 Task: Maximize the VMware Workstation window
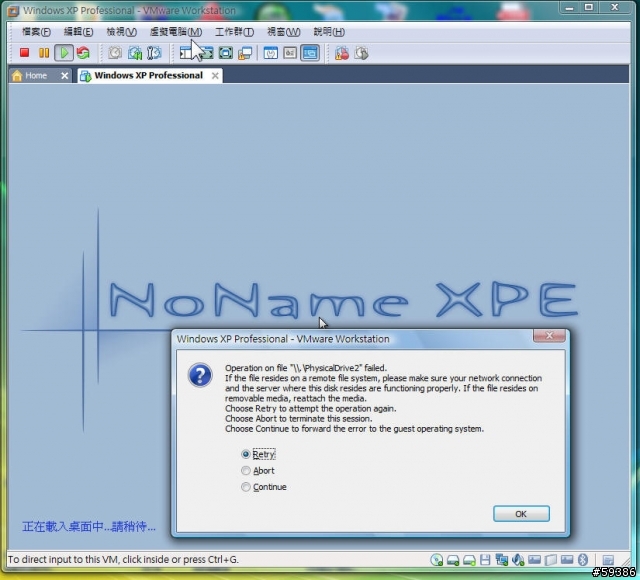(589, 7)
